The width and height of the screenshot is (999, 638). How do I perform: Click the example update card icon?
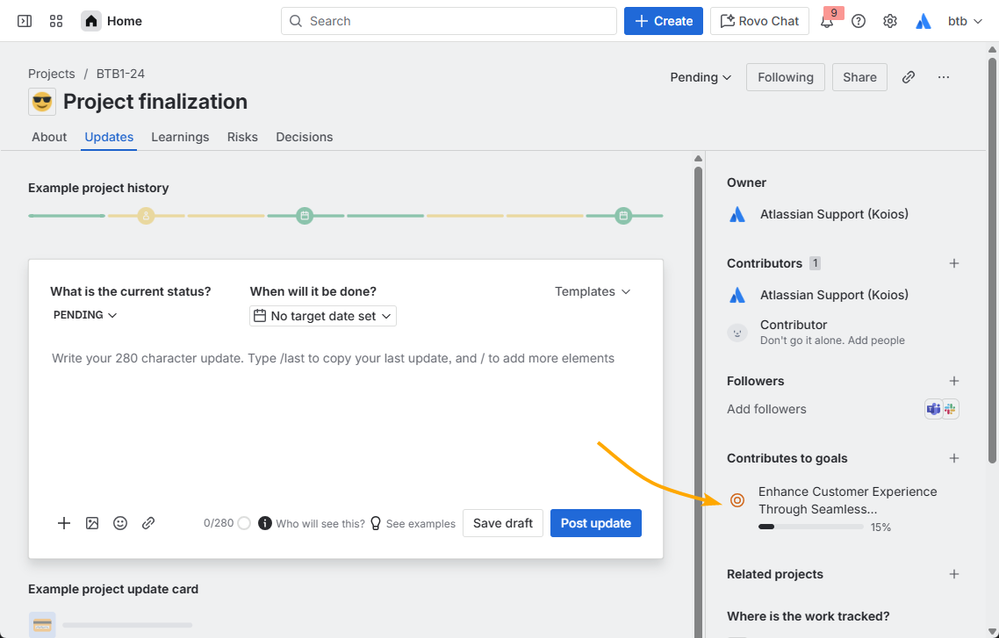point(42,625)
